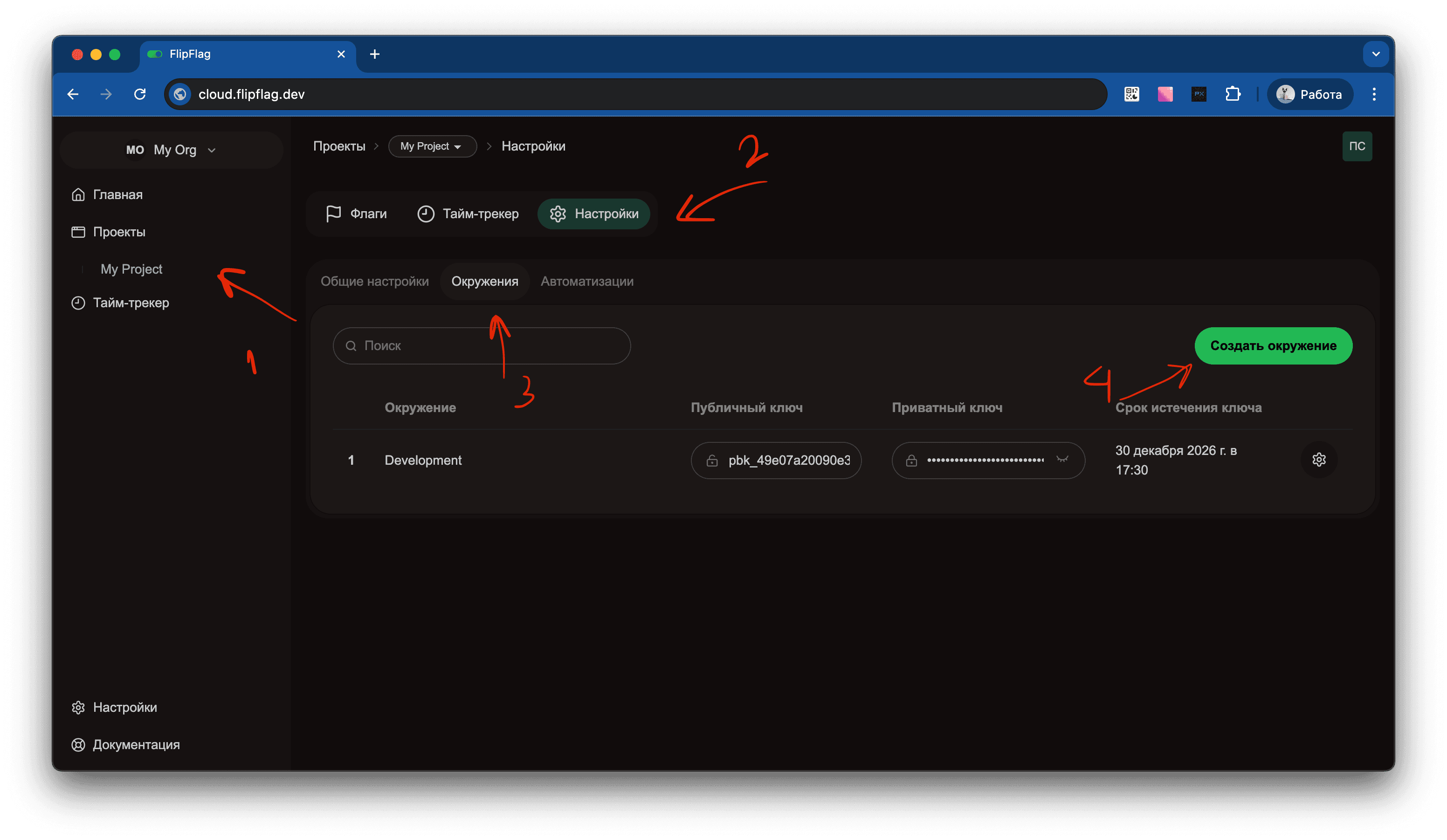Click the QR code extension icon
The width and height of the screenshot is (1447, 840).
coord(1131,94)
